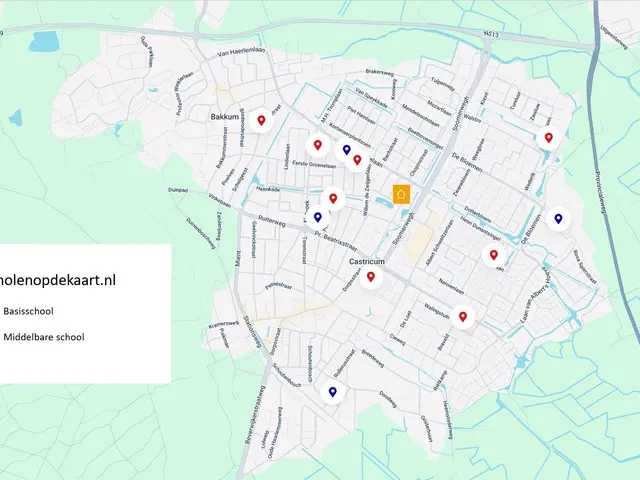Select the Uitgeesterweg label in the corner

coord(613,37)
